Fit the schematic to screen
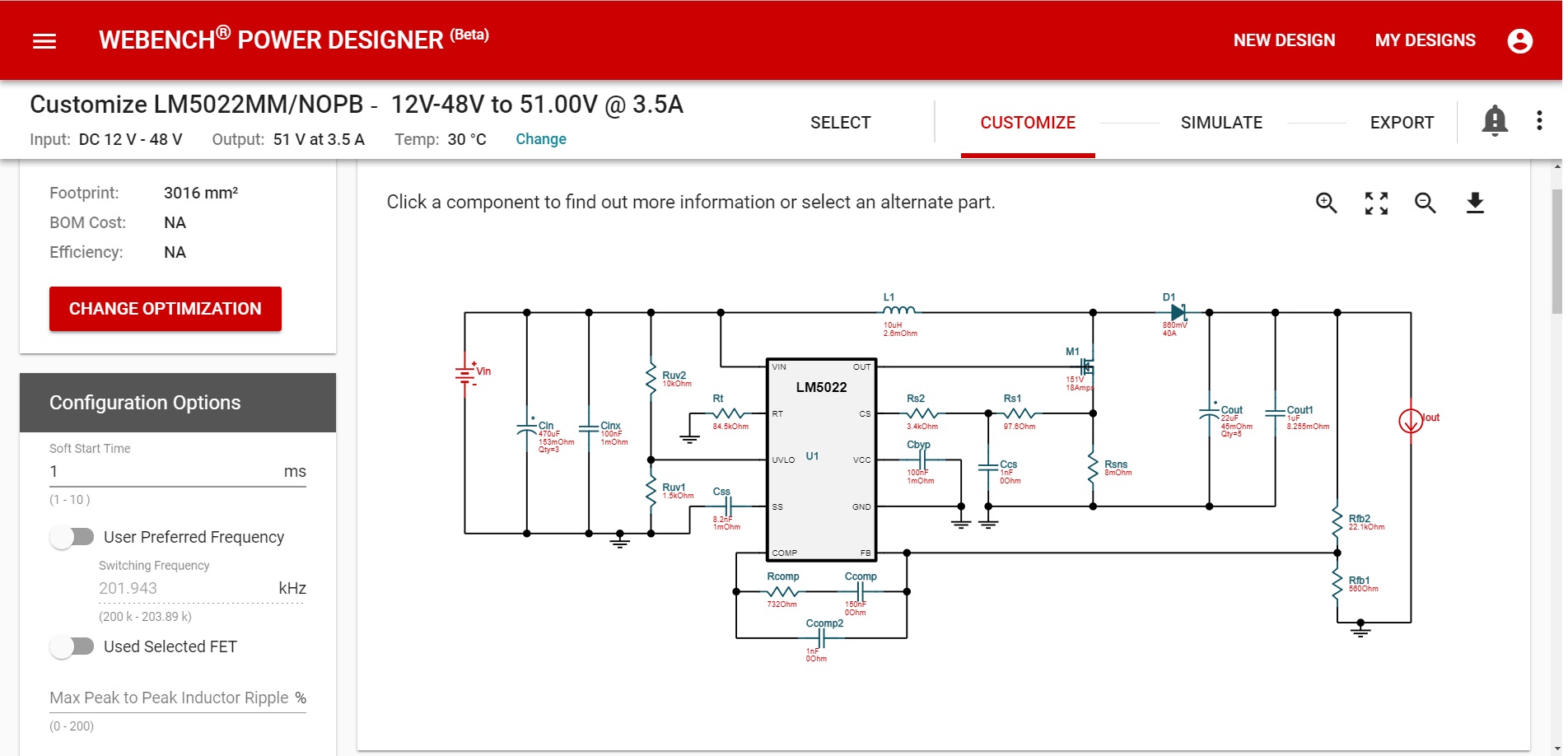 click(x=1376, y=203)
